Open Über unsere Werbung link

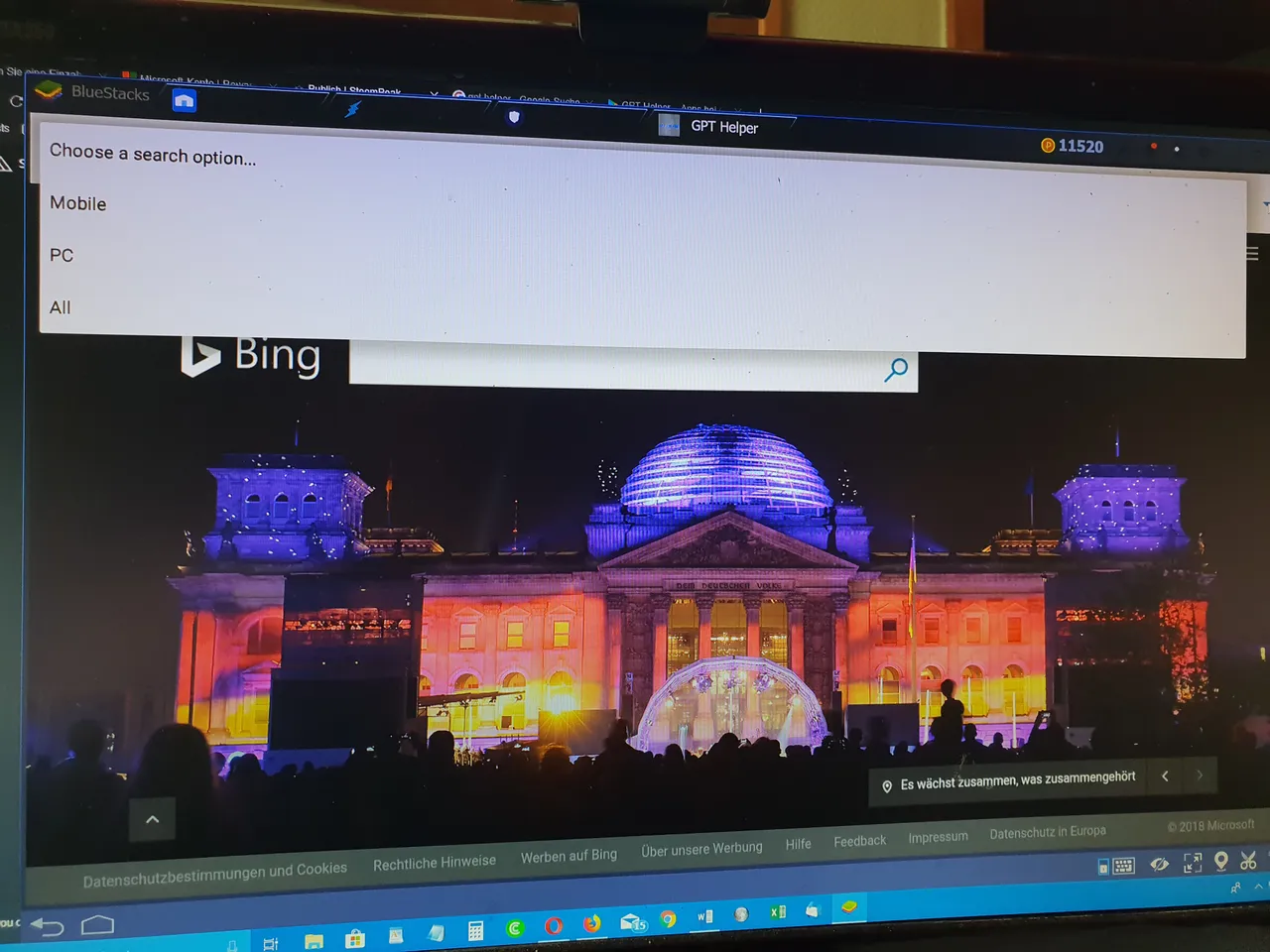pos(701,849)
